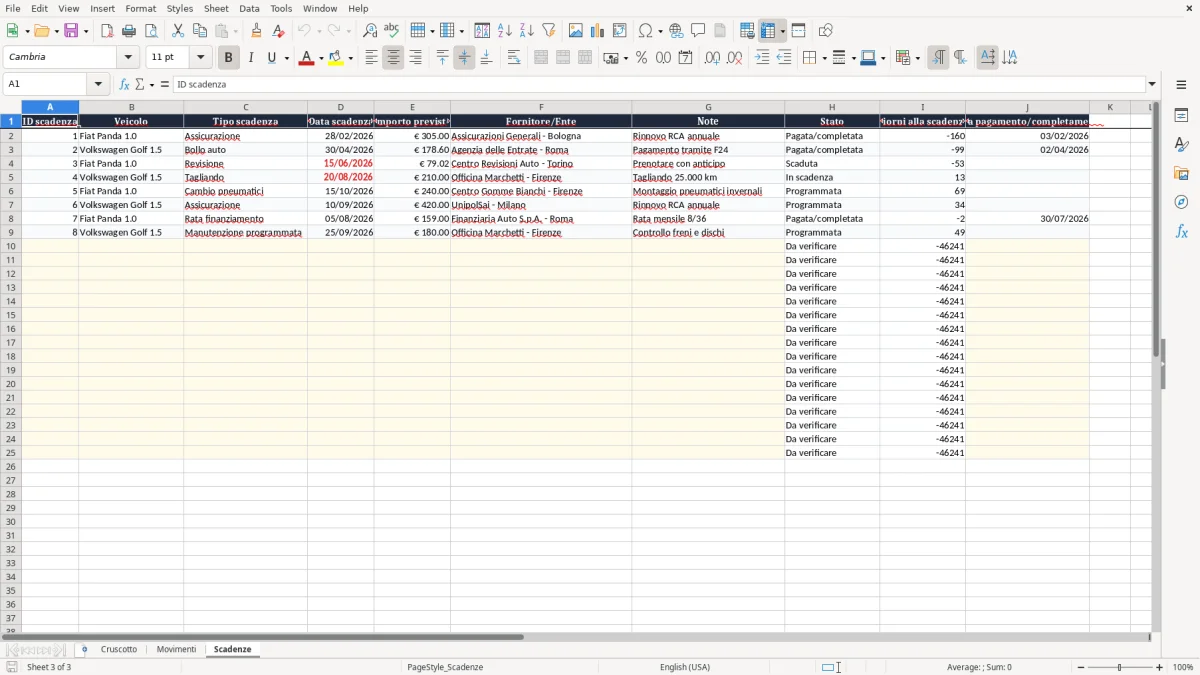
Task: Open the Format menu
Action: [x=141, y=8]
